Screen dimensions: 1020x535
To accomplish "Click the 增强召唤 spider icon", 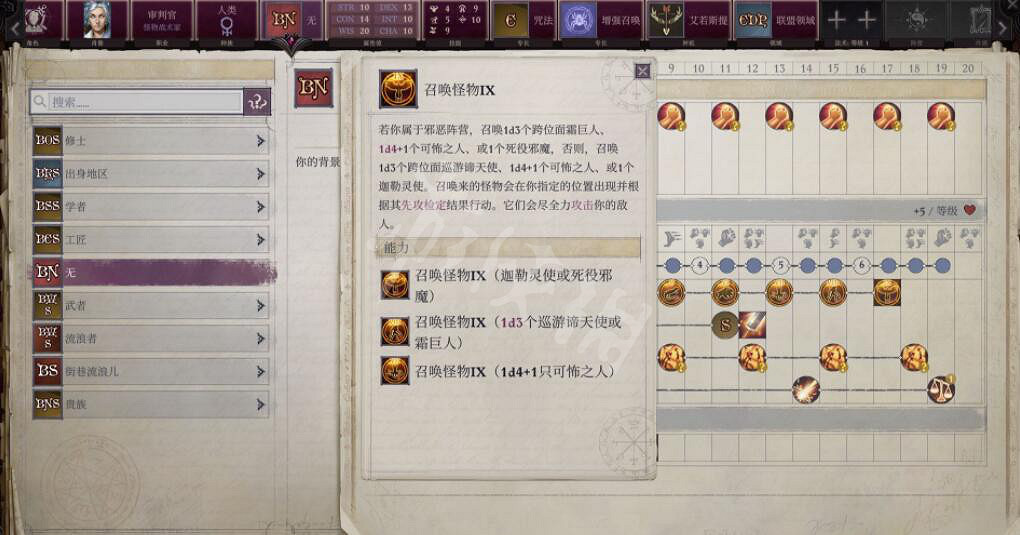I will point(577,21).
